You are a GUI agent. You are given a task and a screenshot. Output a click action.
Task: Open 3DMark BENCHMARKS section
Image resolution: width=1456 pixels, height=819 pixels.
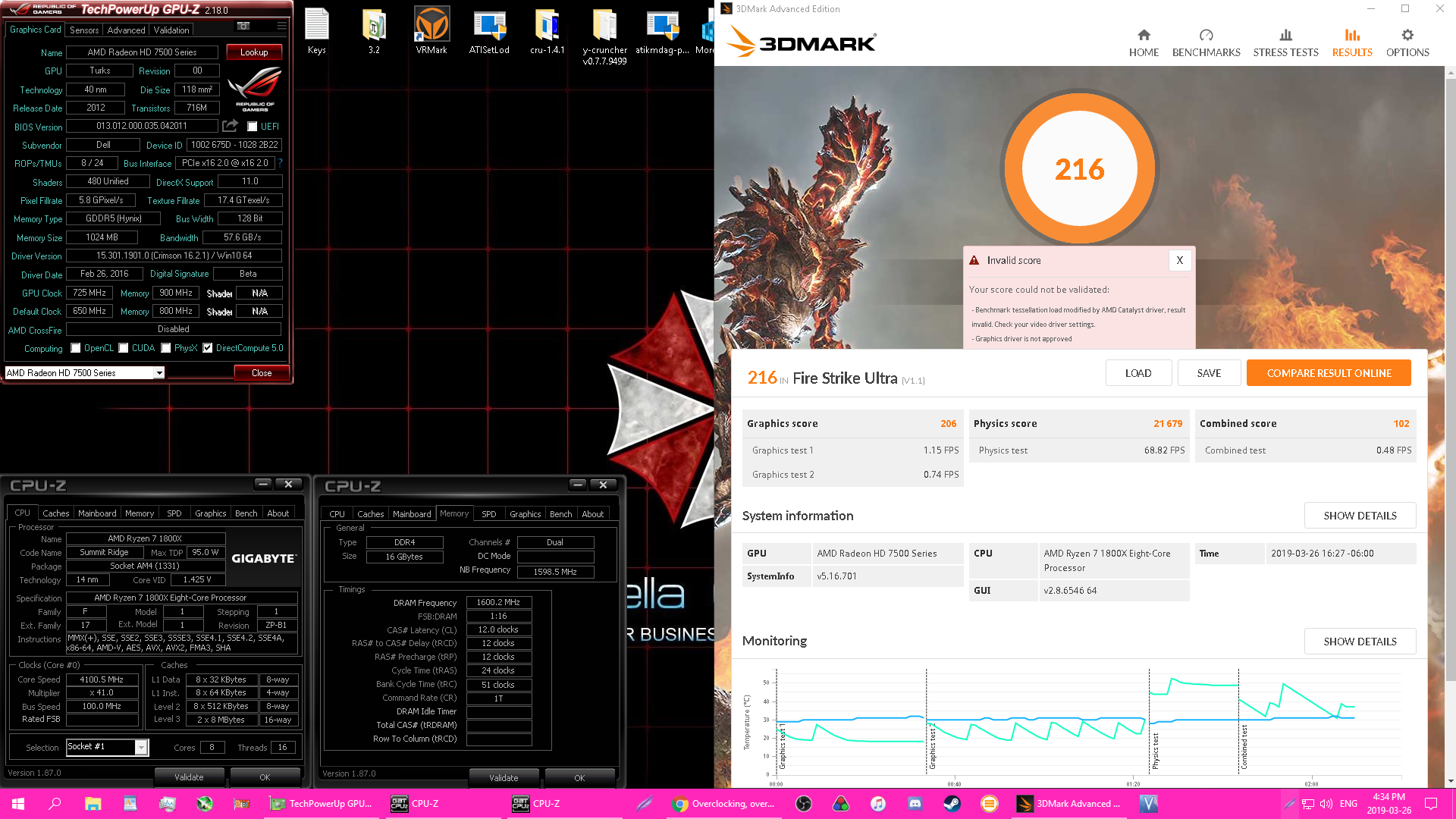point(1206,43)
